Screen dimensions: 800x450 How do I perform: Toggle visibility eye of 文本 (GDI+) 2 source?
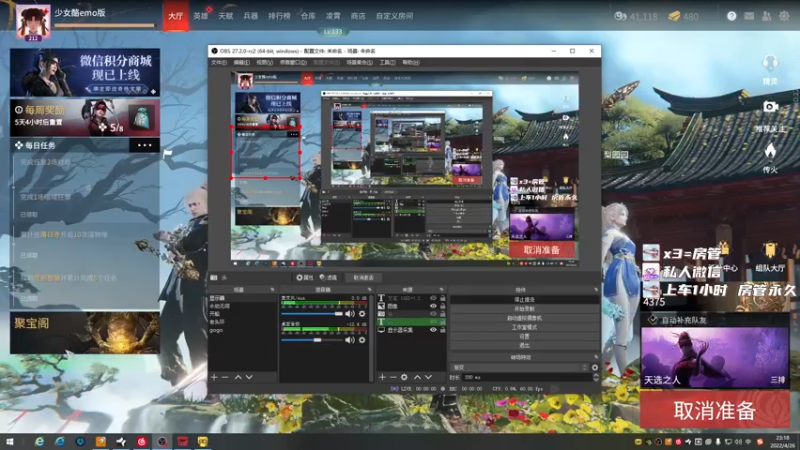click(x=433, y=298)
